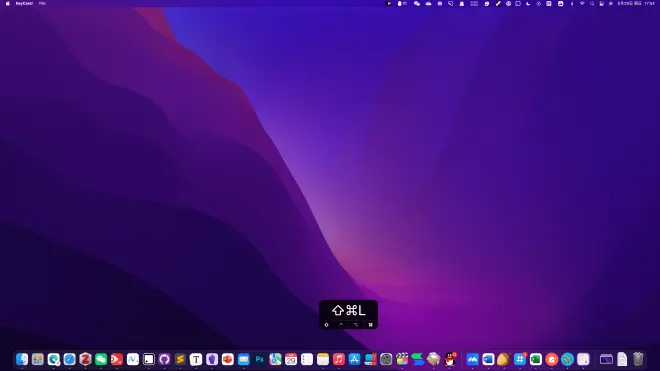Launch Final Cut Pro from the Dock
Viewport: 660px width, 371px height.
[x=402, y=359]
